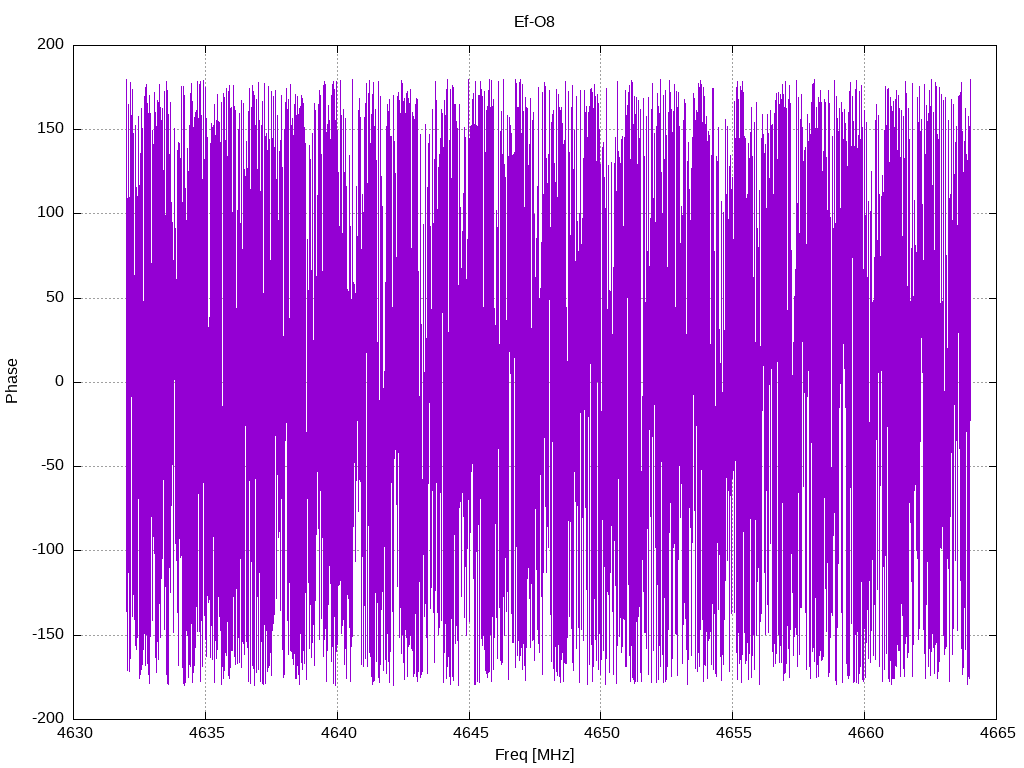
Task: Click x-axis tick label 4645
Action: click(x=470, y=733)
